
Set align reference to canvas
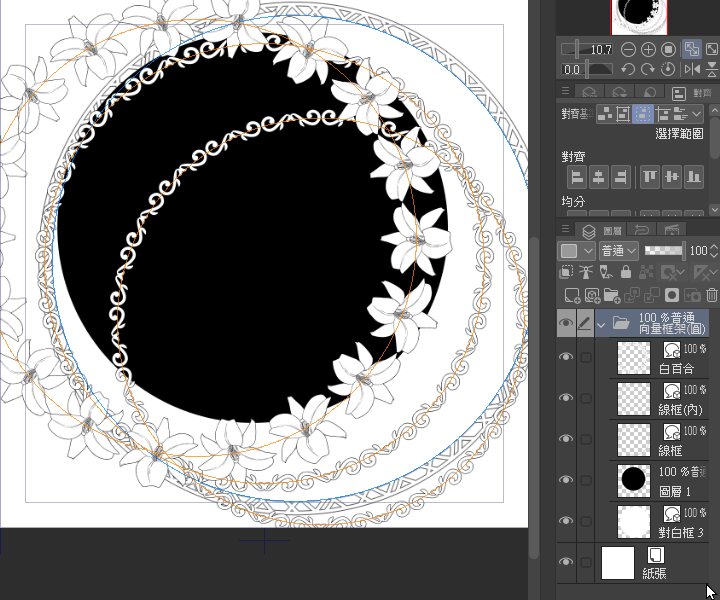click(x=623, y=113)
